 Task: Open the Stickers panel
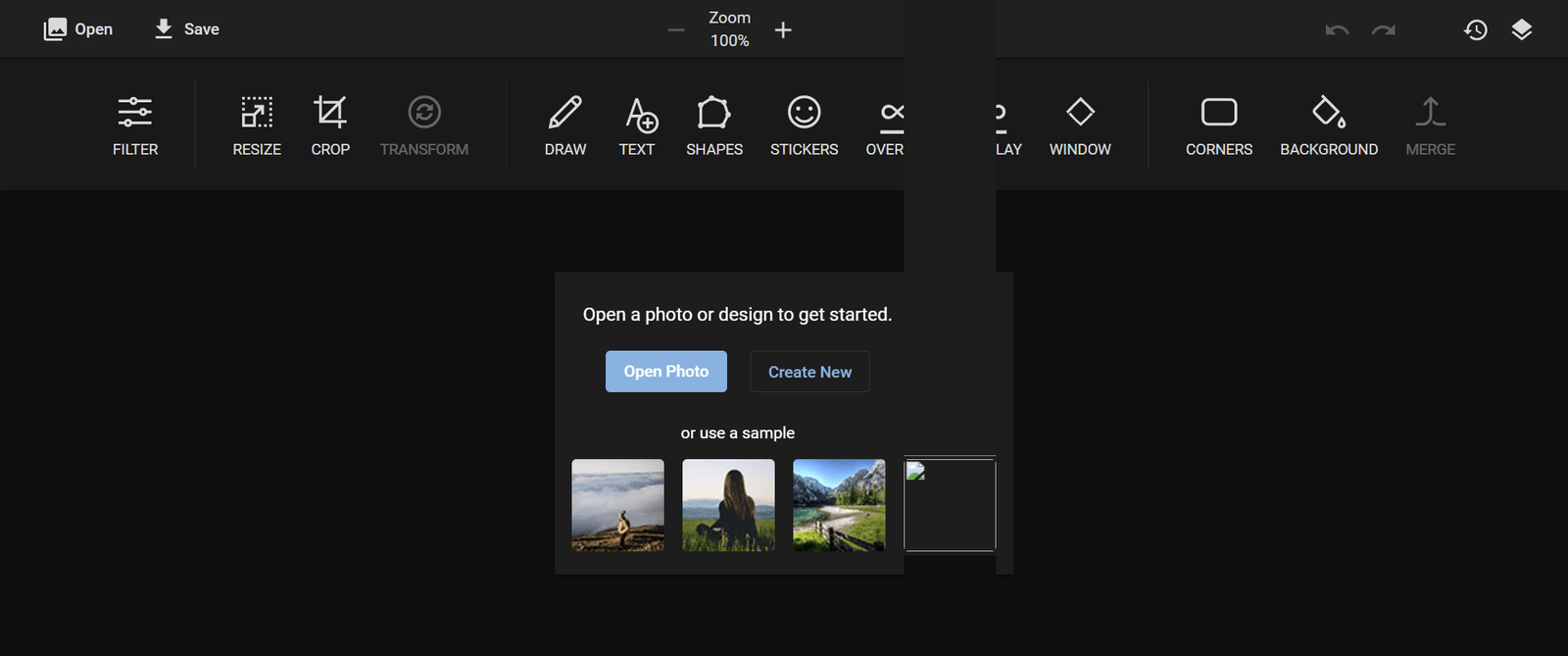click(804, 126)
